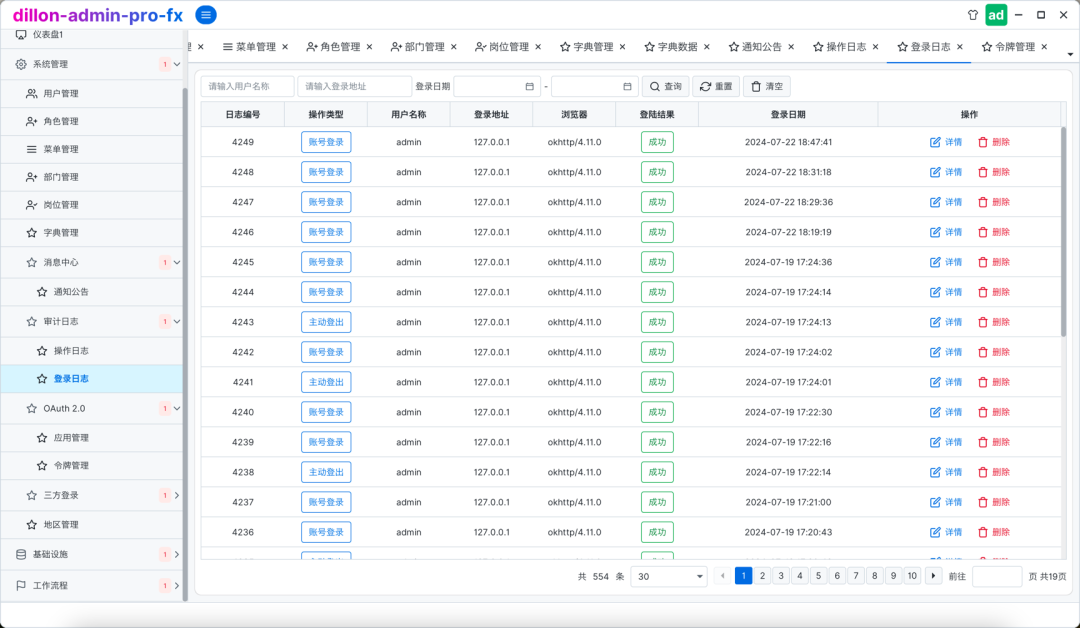Click the edit icon for log 4249
Viewport: 1080px width, 628px height.
[935, 142]
